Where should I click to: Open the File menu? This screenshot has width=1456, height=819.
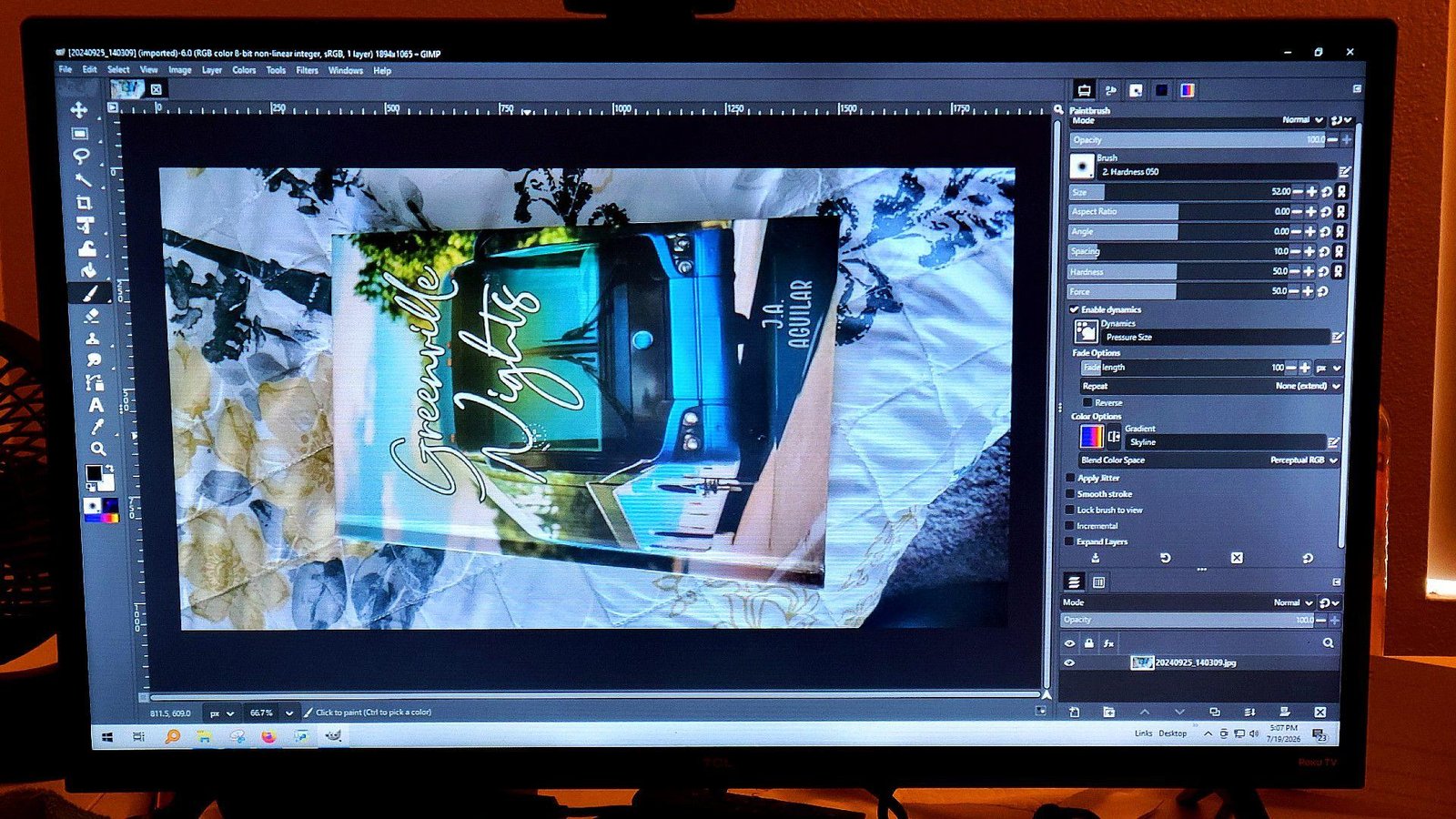[x=66, y=69]
